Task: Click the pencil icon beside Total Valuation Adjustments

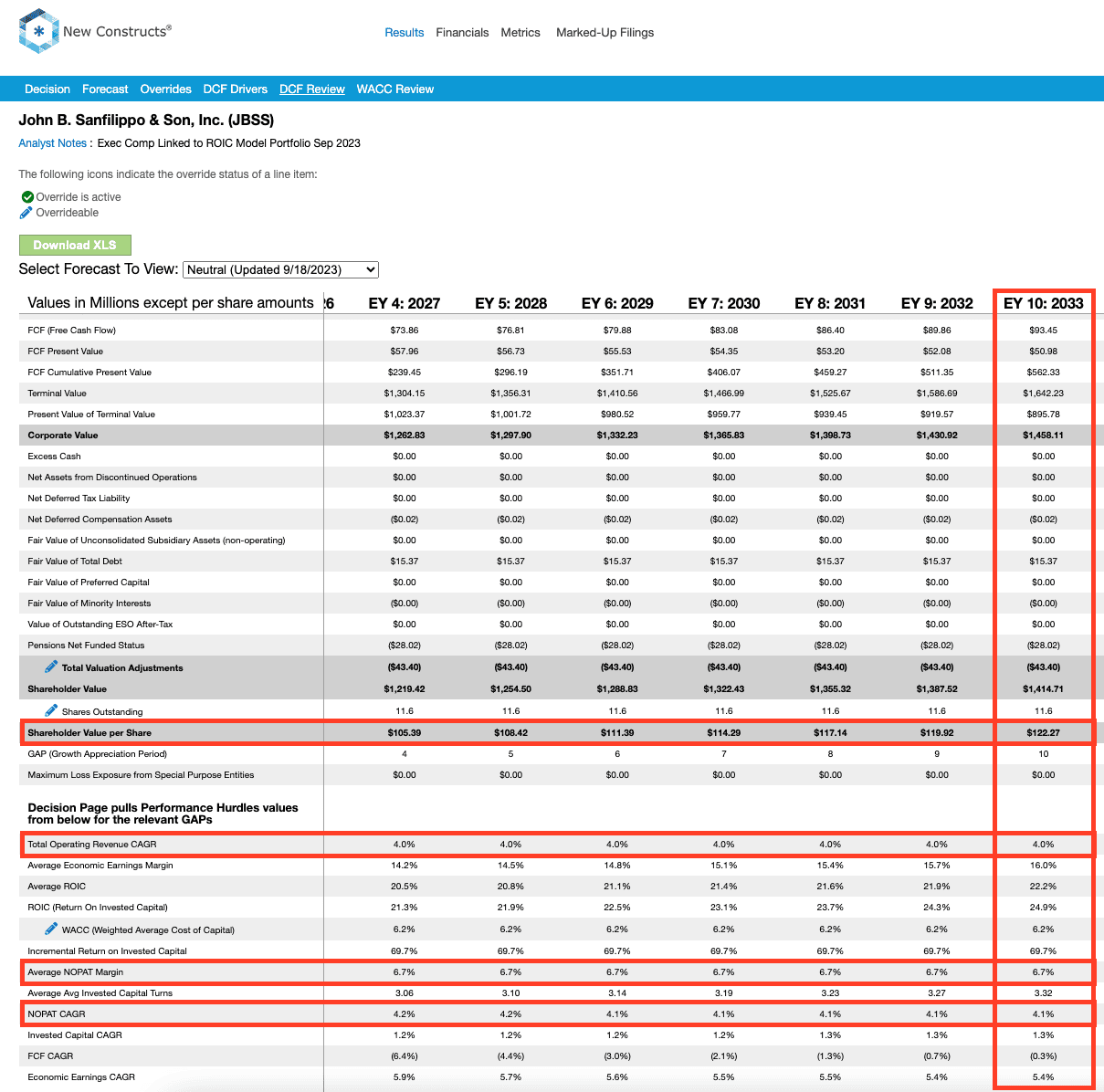Action: coord(51,667)
